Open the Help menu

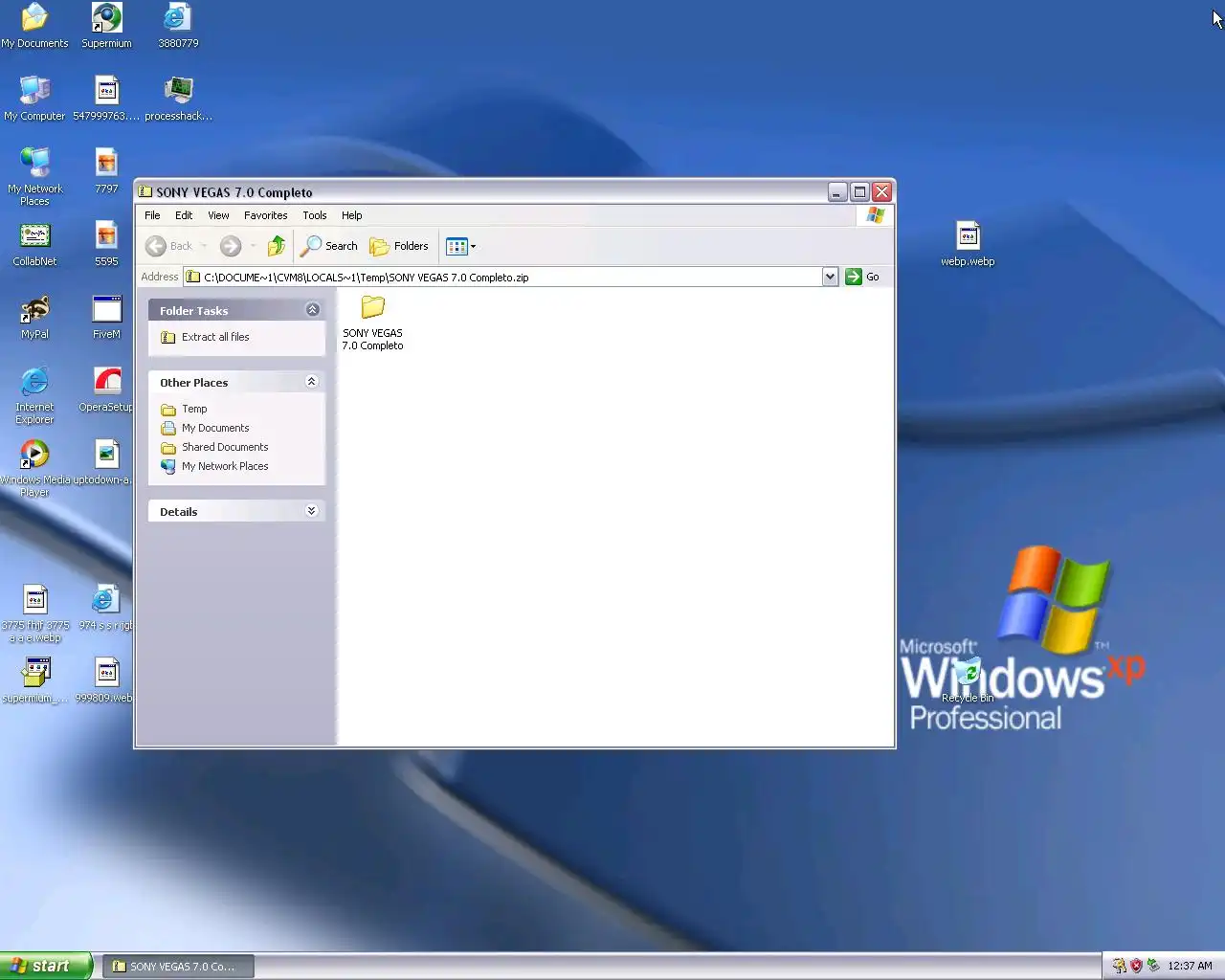(x=351, y=215)
